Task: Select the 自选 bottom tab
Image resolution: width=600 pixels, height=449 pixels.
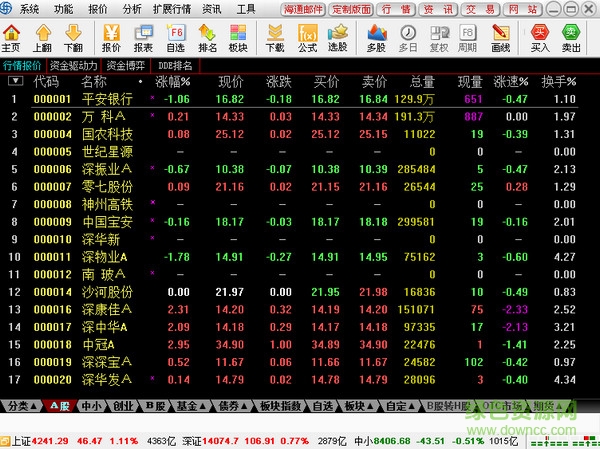Action: (323, 406)
